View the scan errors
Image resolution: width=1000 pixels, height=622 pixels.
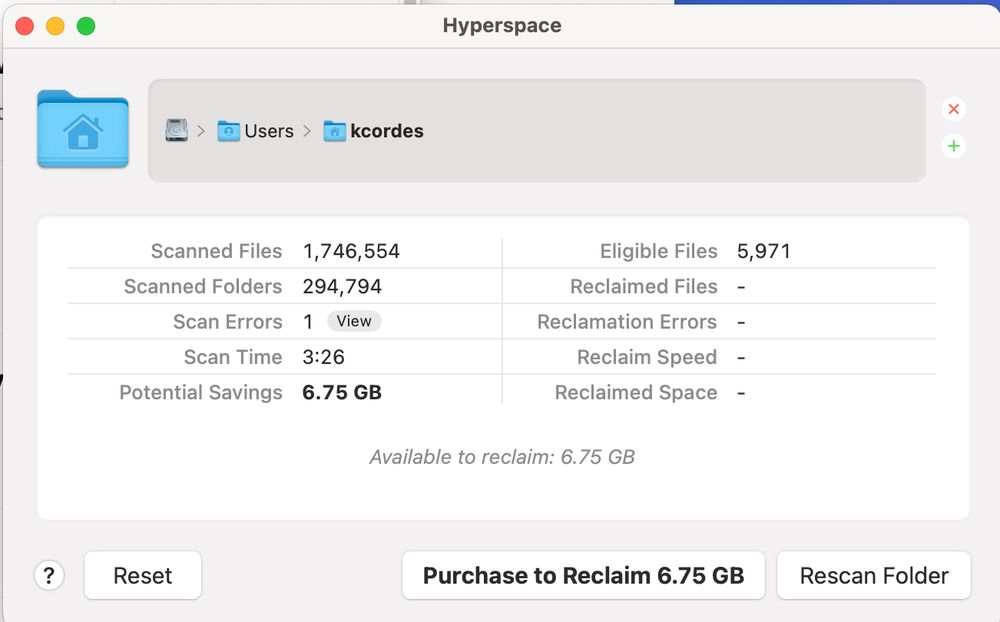pyautogui.click(x=354, y=321)
